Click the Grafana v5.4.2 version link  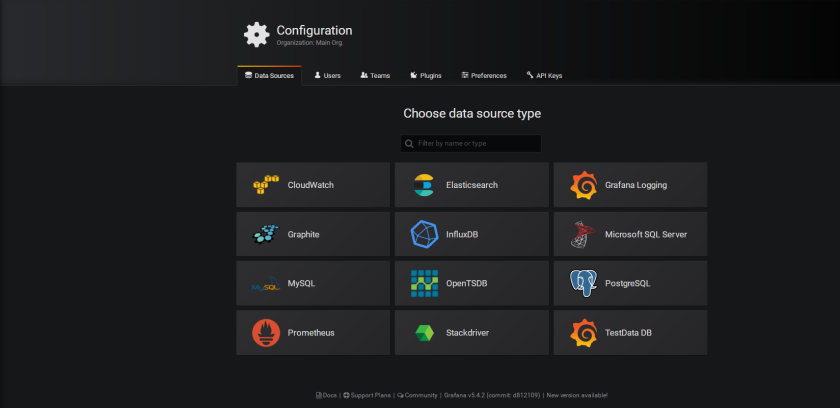pyautogui.click(x=492, y=395)
